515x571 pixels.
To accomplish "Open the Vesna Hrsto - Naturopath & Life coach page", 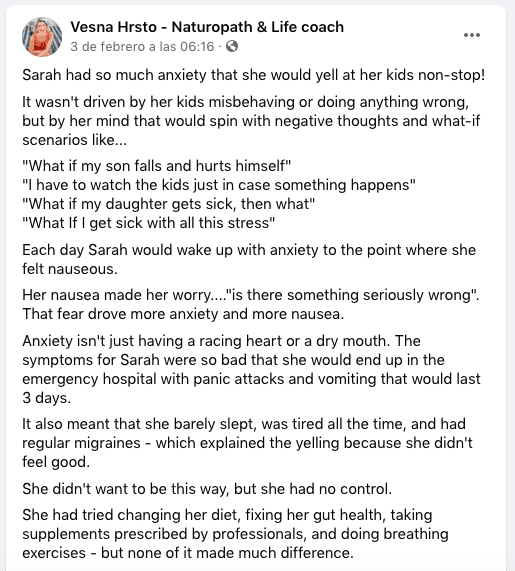I will (x=207, y=27).
